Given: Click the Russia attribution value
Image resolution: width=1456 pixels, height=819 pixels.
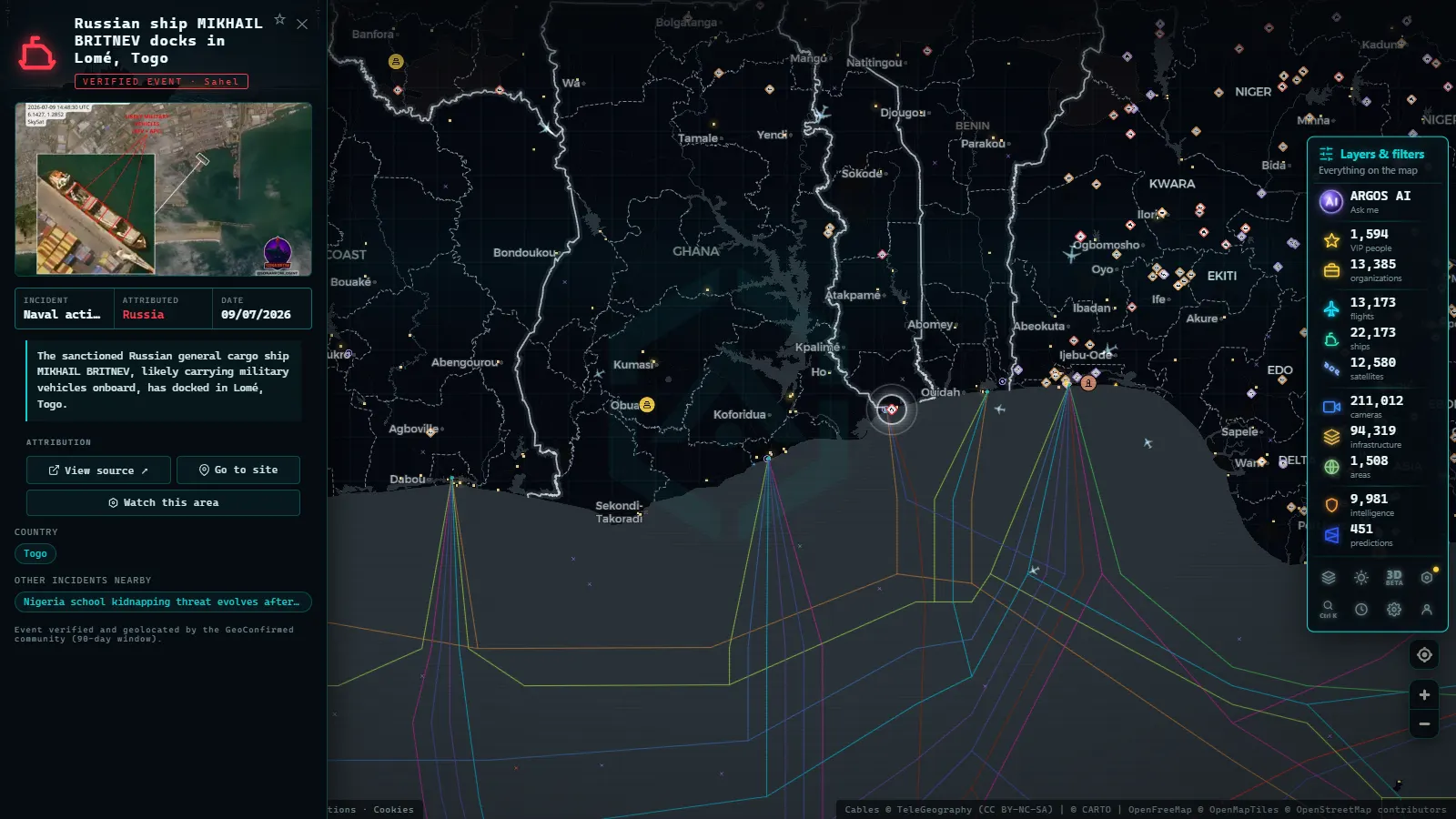Looking at the screenshot, I should click(144, 315).
